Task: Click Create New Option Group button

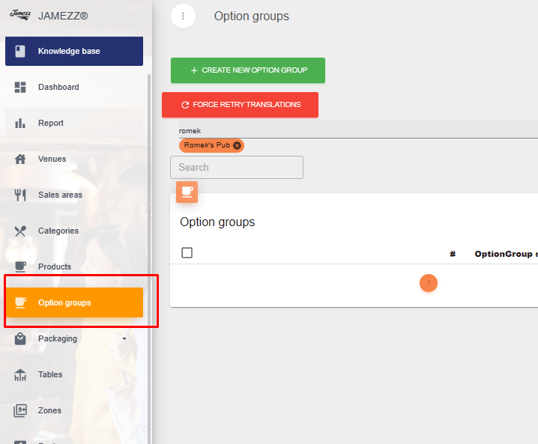Action: tap(248, 70)
